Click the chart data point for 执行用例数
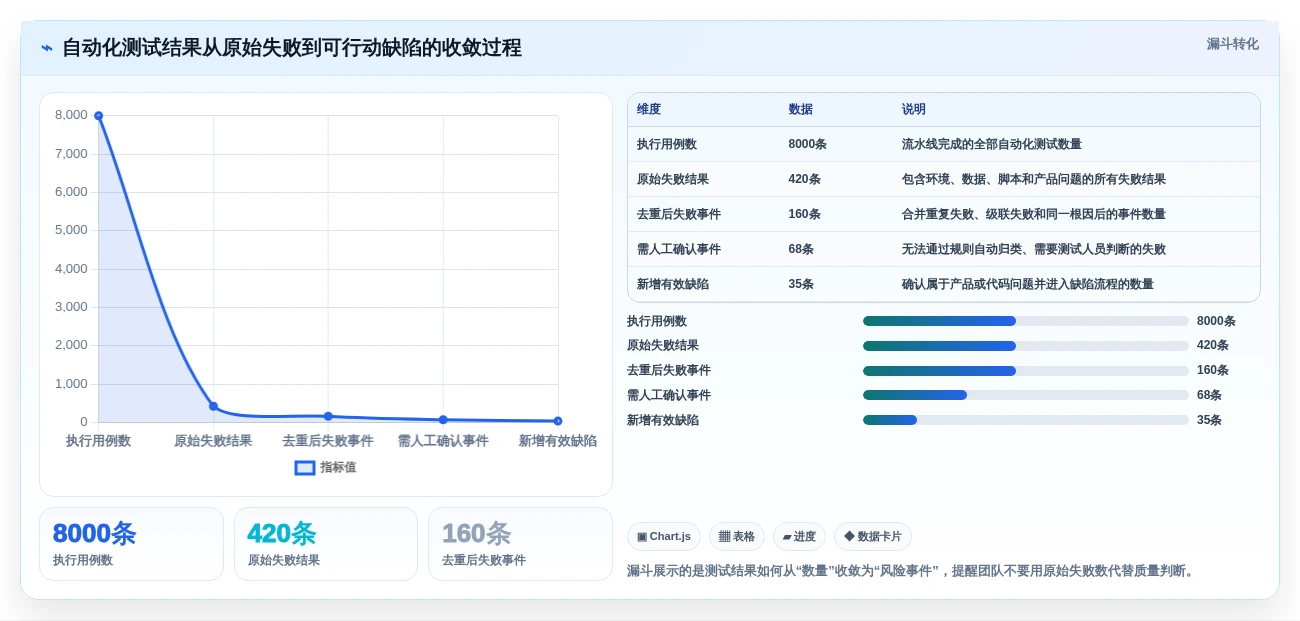Viewport: 1300px width, 621px height. click(x=98, y=116)
